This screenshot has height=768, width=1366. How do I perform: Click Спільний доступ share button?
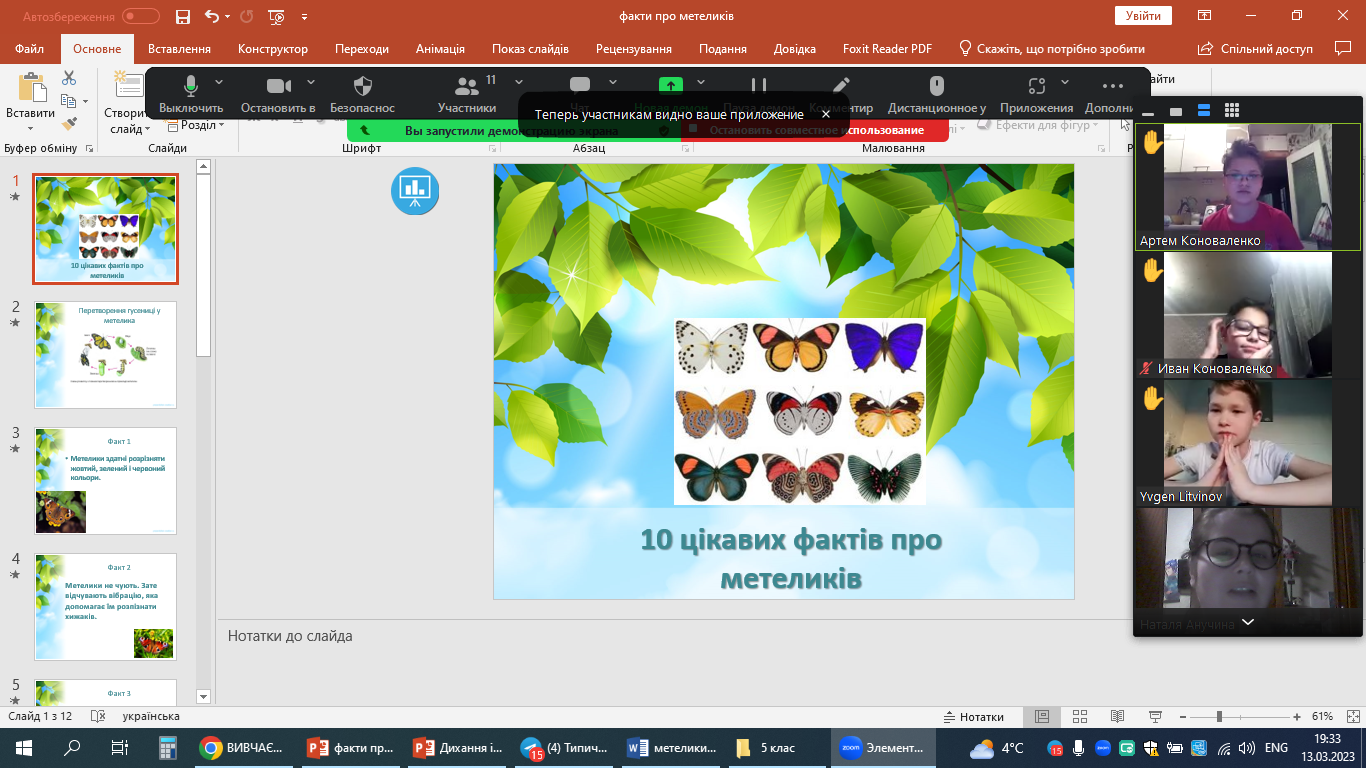click(x=1256, y=49)
